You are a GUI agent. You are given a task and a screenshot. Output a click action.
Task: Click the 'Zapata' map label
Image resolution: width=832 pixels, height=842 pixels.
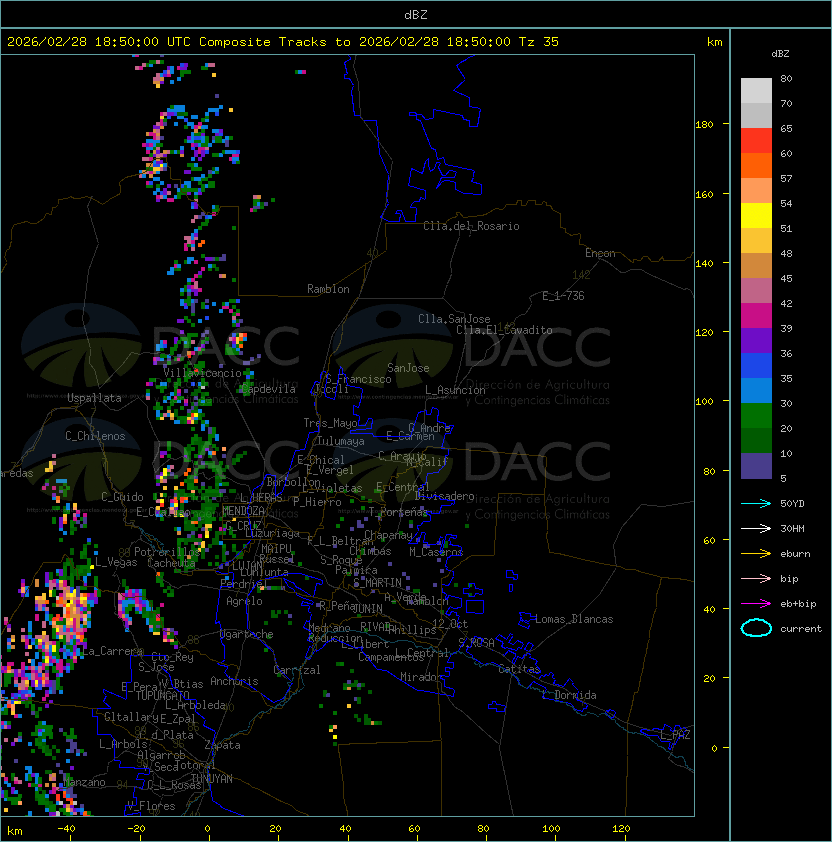222,745
